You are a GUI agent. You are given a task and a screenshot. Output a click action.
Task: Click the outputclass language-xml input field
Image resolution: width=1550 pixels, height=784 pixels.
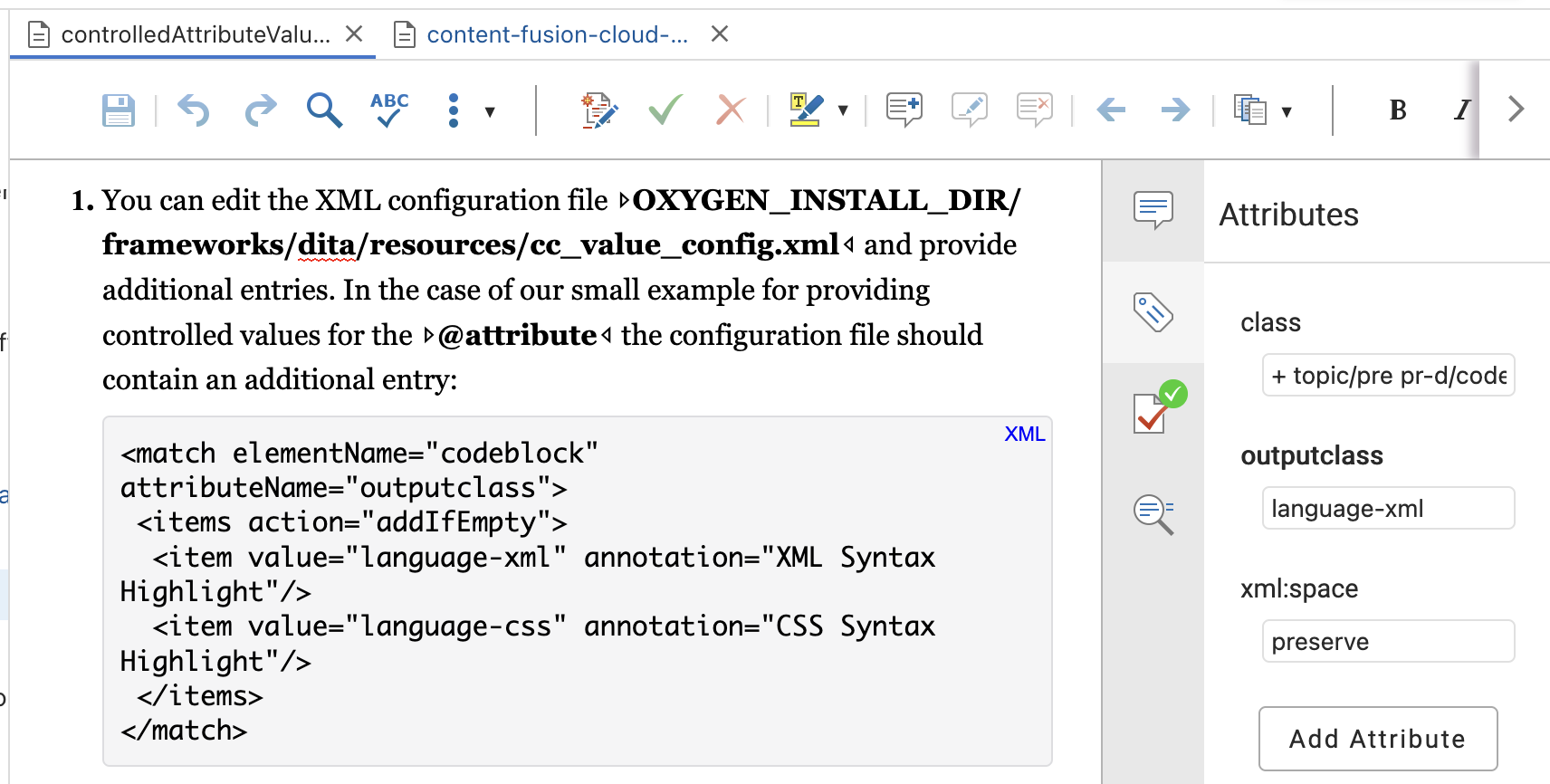tap(1387, 509)
